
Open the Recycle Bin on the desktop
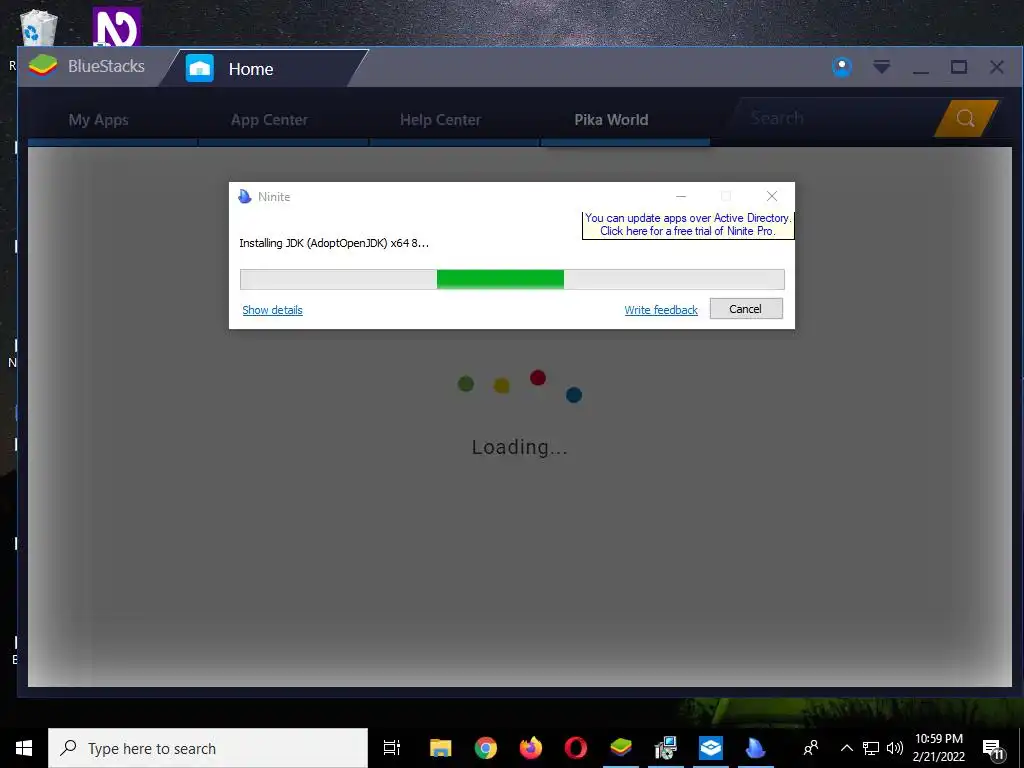tap(38, 28)
